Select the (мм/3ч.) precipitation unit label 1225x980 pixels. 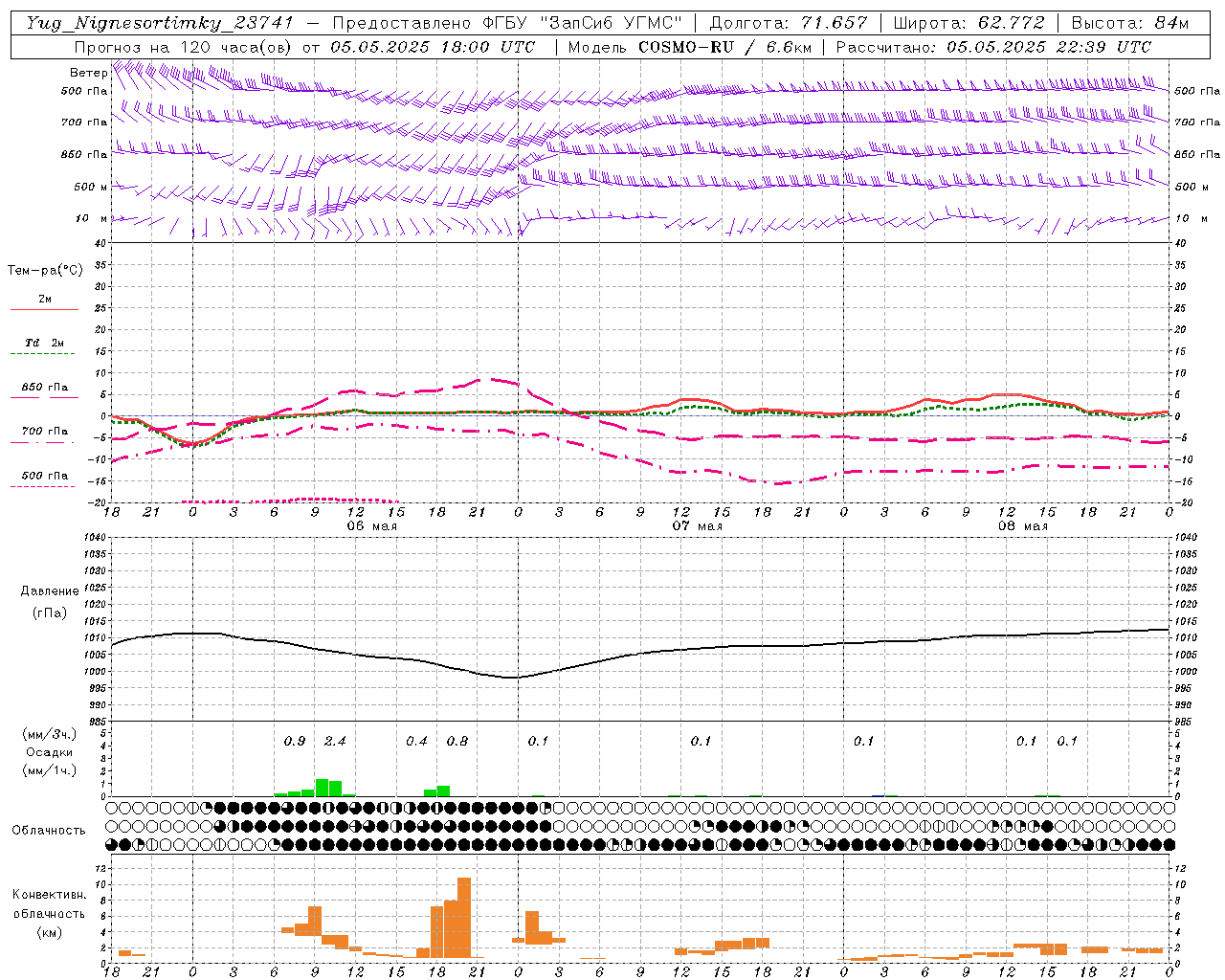pyautogui.click(x=49, y=734)
